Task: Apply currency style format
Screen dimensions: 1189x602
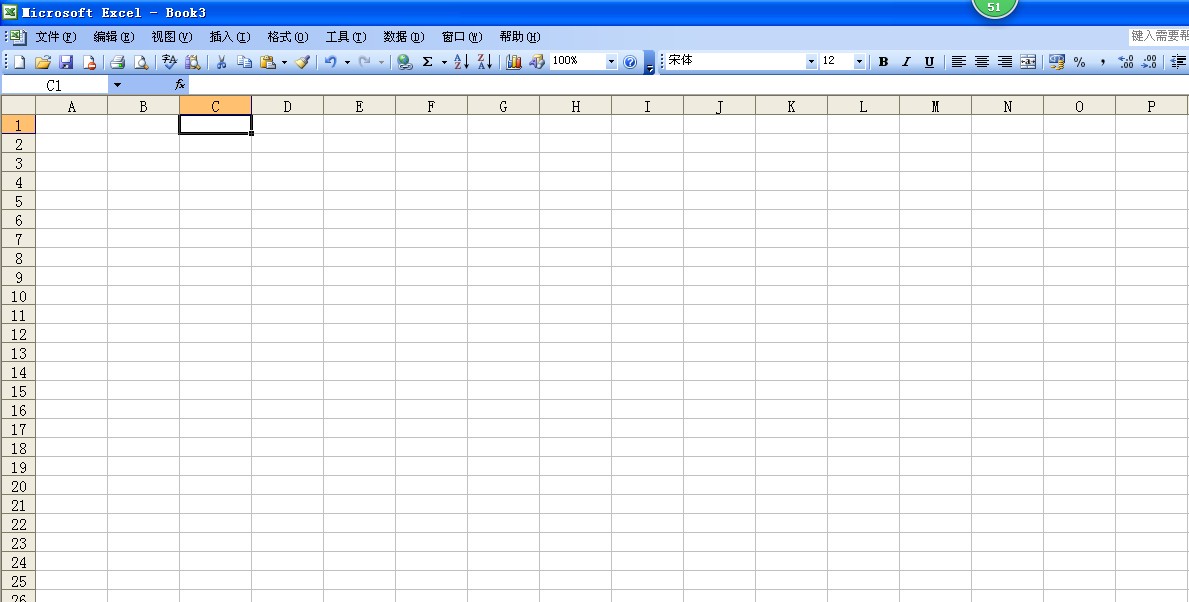Action: click(x=1056, y=62)
